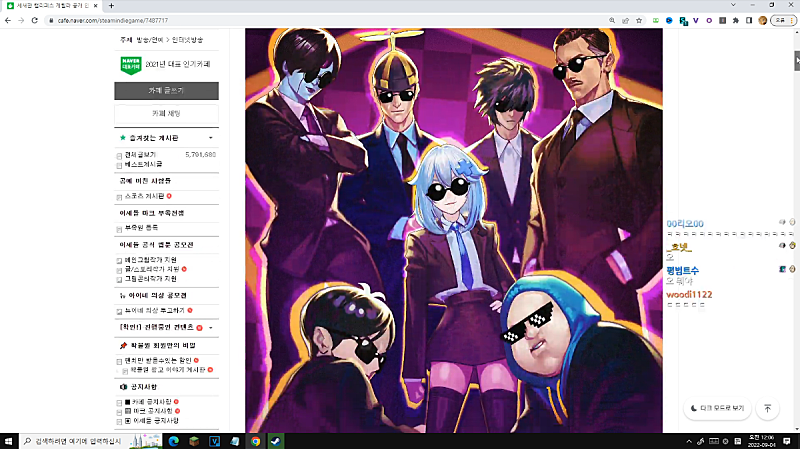Image resolution: width=800 pixels, height=449 pixels.
Task: Open the notification center icon in tray
Action: (x=787, y=441)
